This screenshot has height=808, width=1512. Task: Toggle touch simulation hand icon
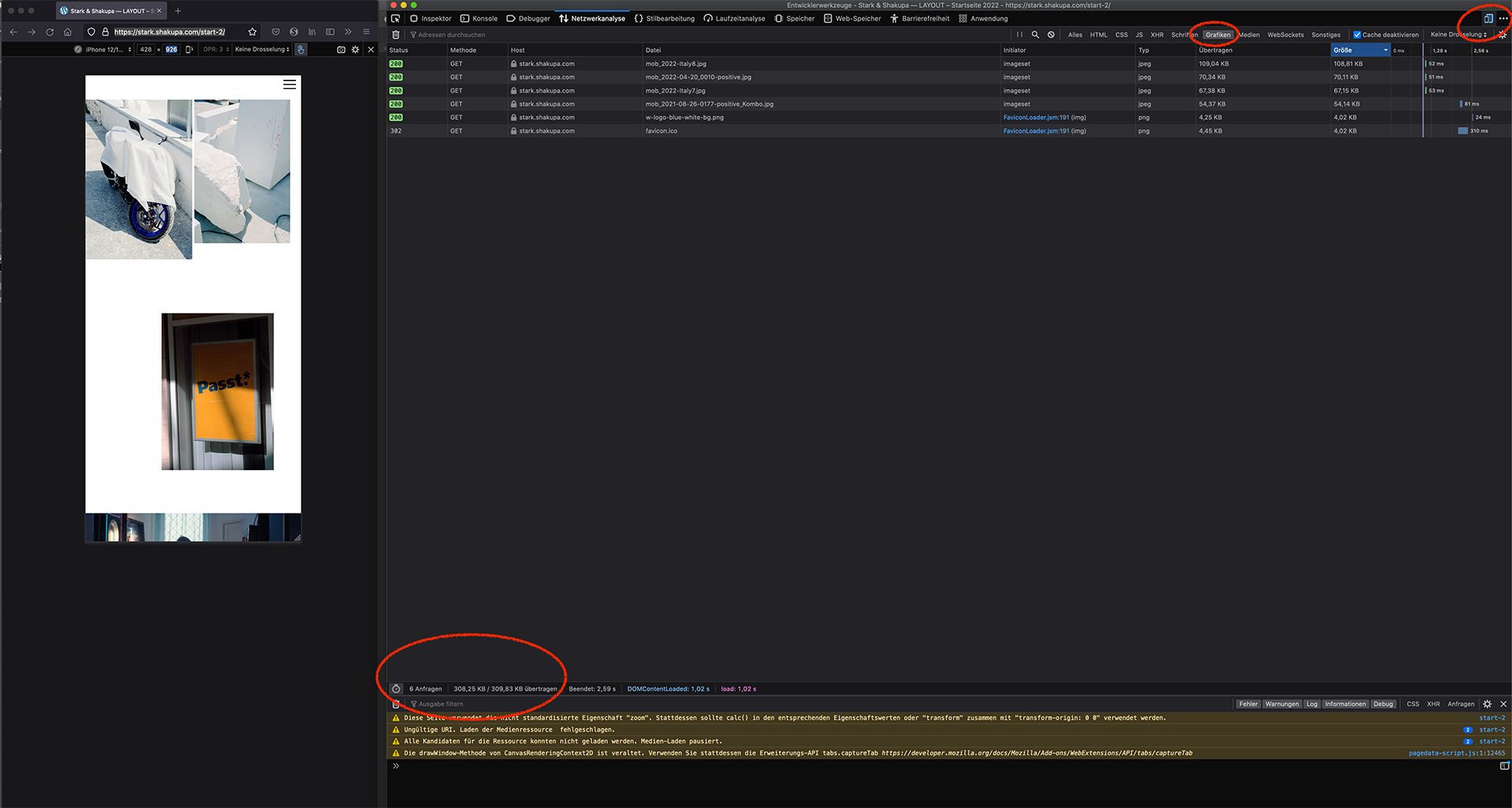click(x=301, y=50)
